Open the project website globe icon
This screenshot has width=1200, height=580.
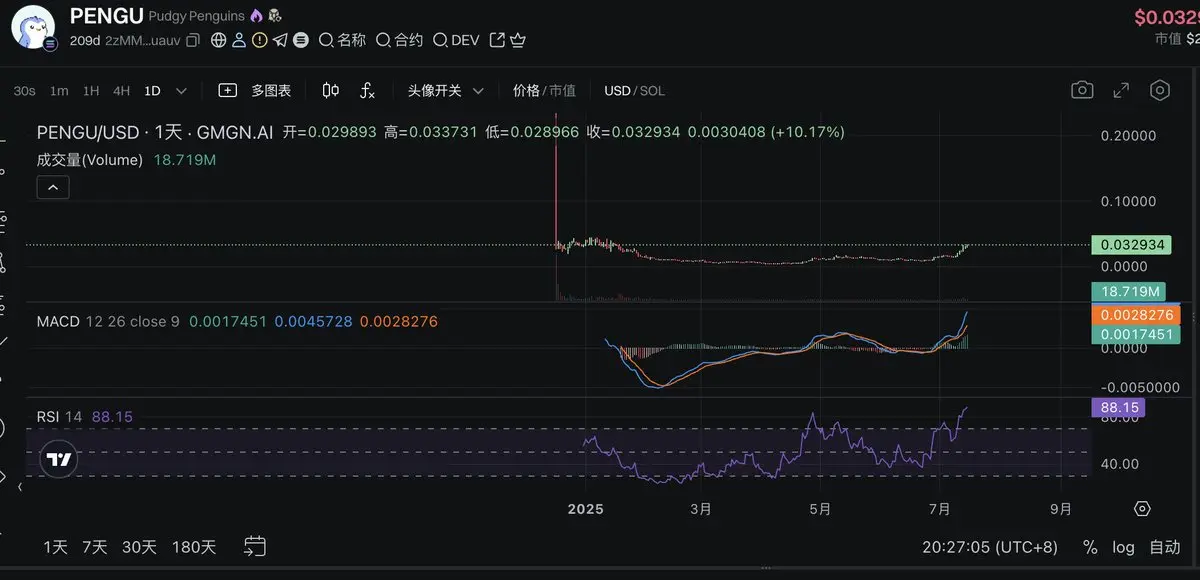point(219,40)
